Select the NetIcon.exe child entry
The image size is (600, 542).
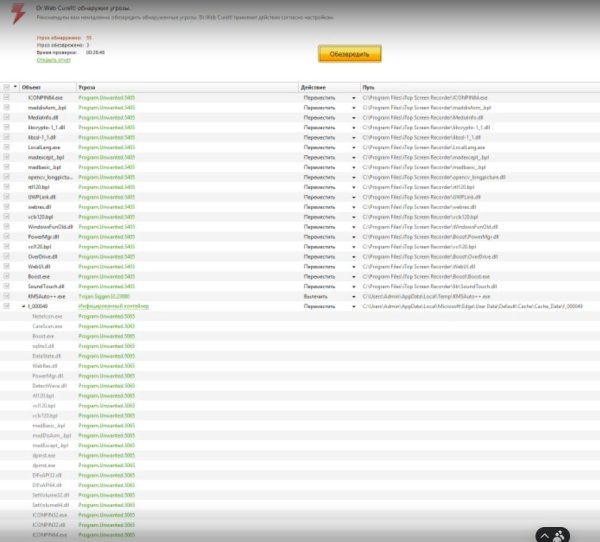point(47,316)
